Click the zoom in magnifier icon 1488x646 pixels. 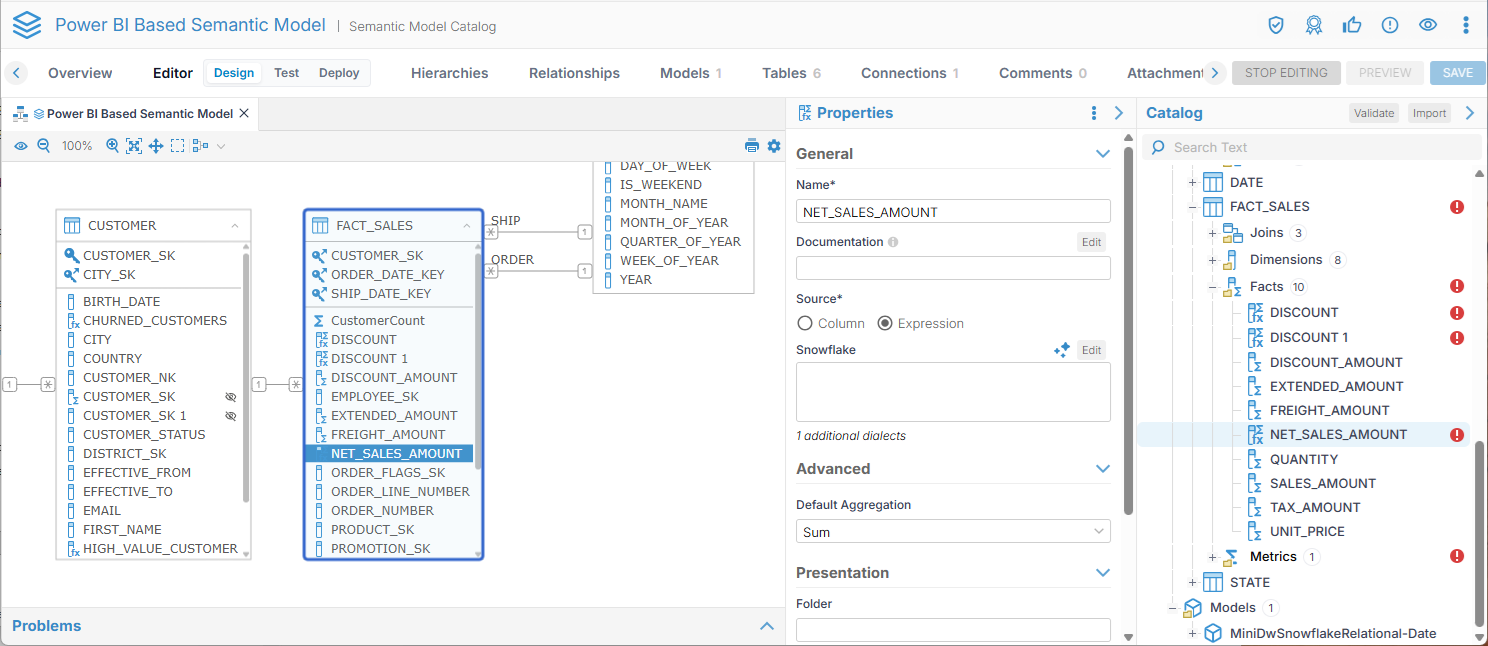click(x=112, y=146)
